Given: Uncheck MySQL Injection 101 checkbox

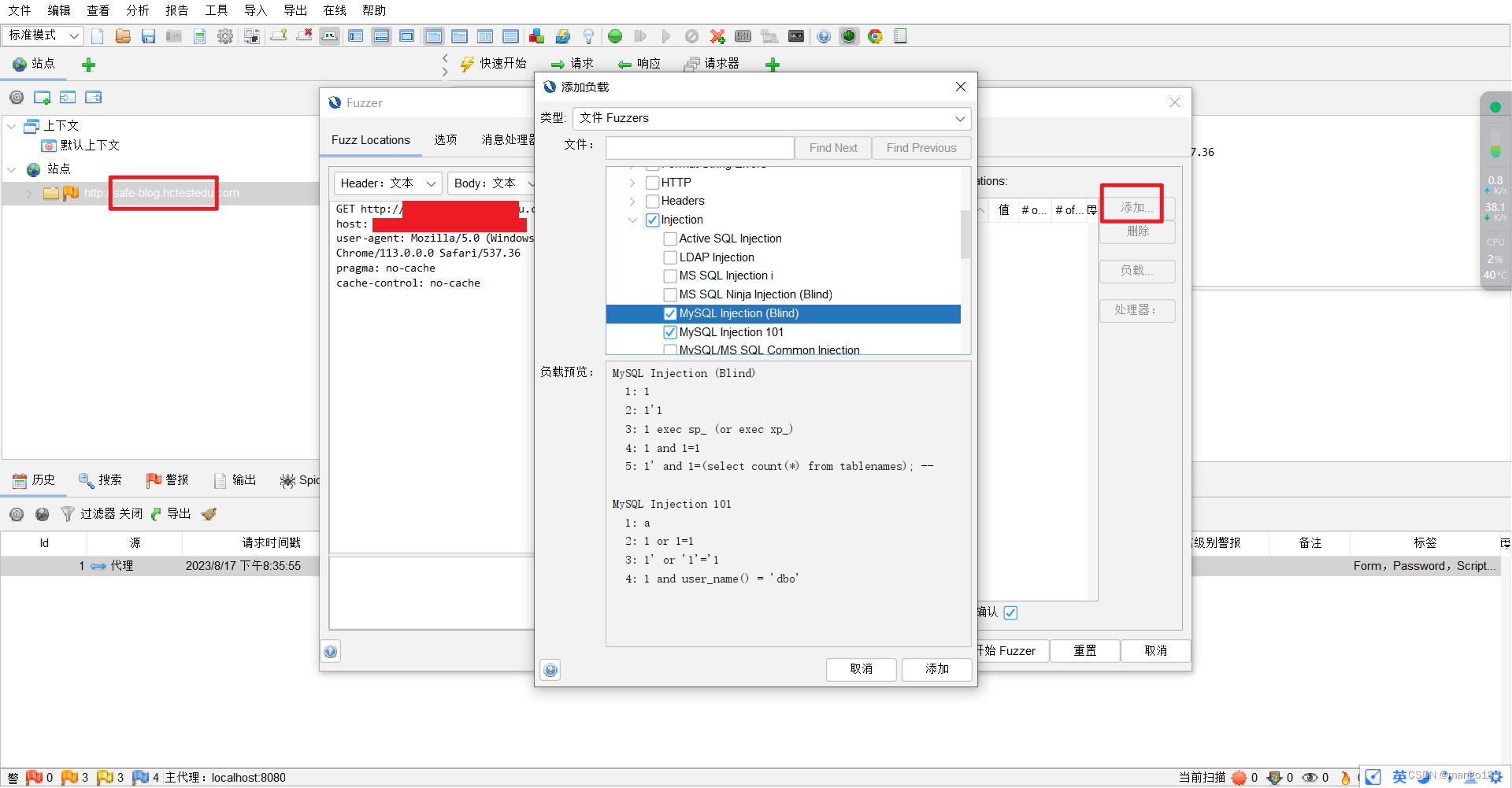Looking at the screenshot, I should click(x=670, y=332).
